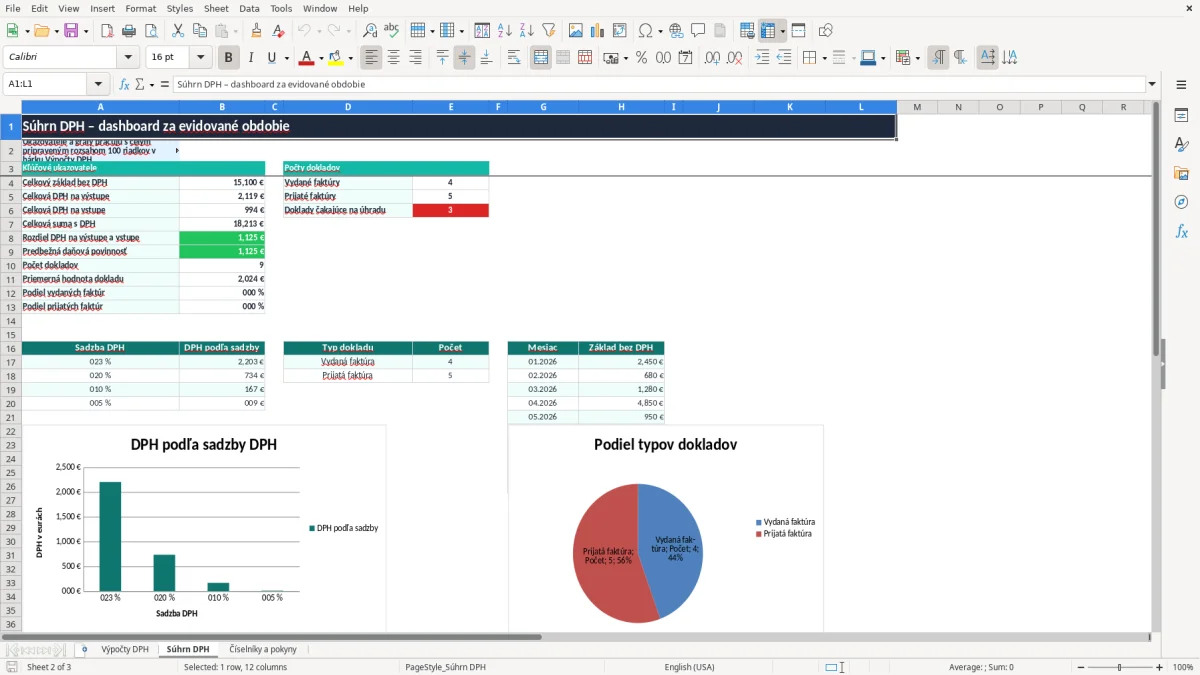Image resolution: width=1200 pixels, height=675 pixels.
Task: Select row 16 header
Action: tap(11, 348)
